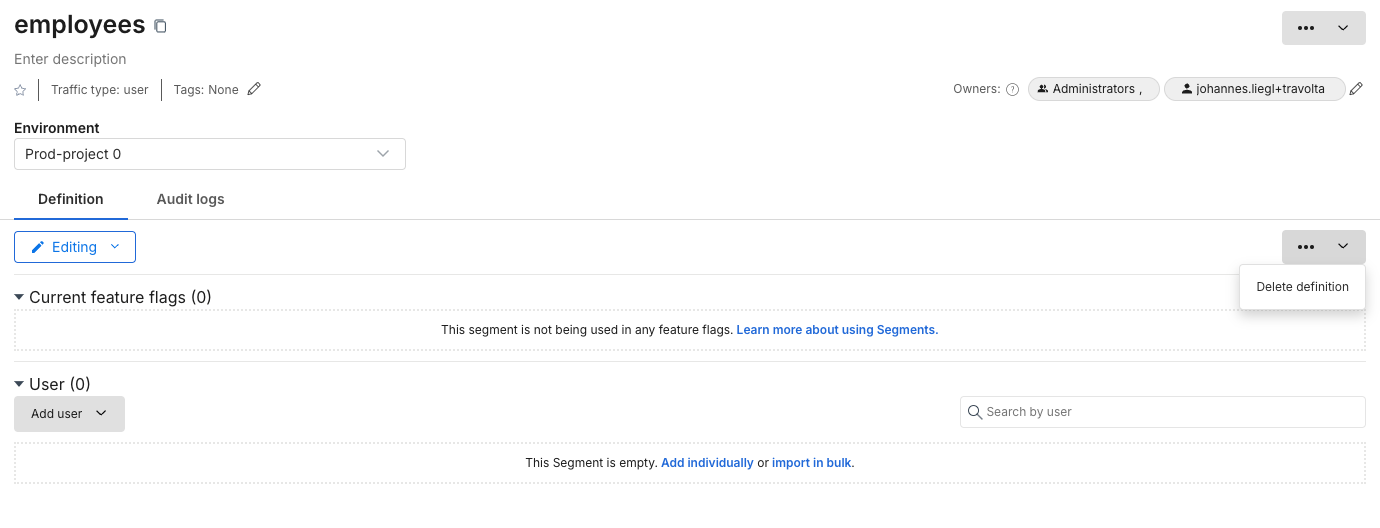Choose Delete definition from the menu

[1302, 287]
